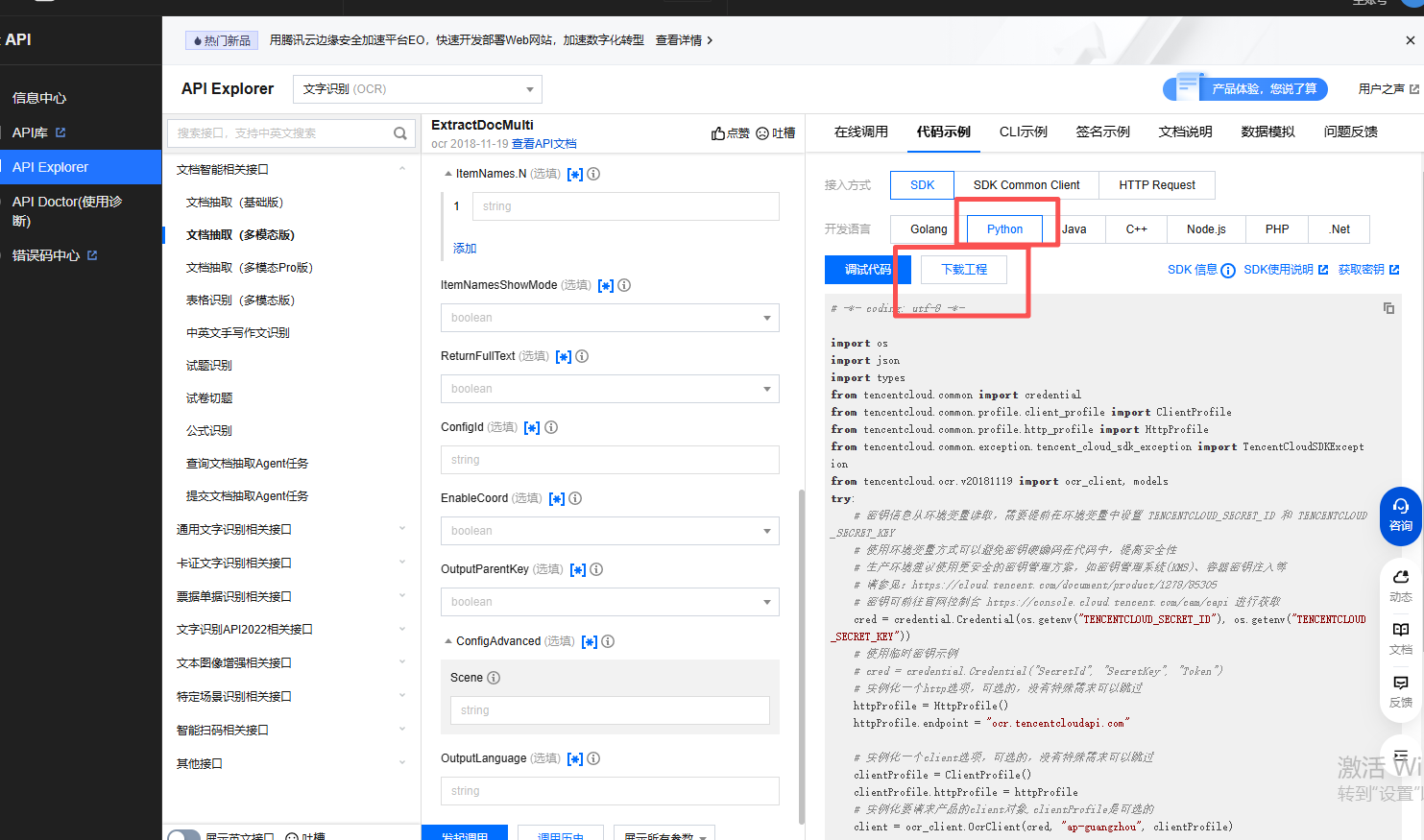1424x840 pixels.
Task: Click the 产品体验，您说了算 survey button
Action: pos(1245,89)
